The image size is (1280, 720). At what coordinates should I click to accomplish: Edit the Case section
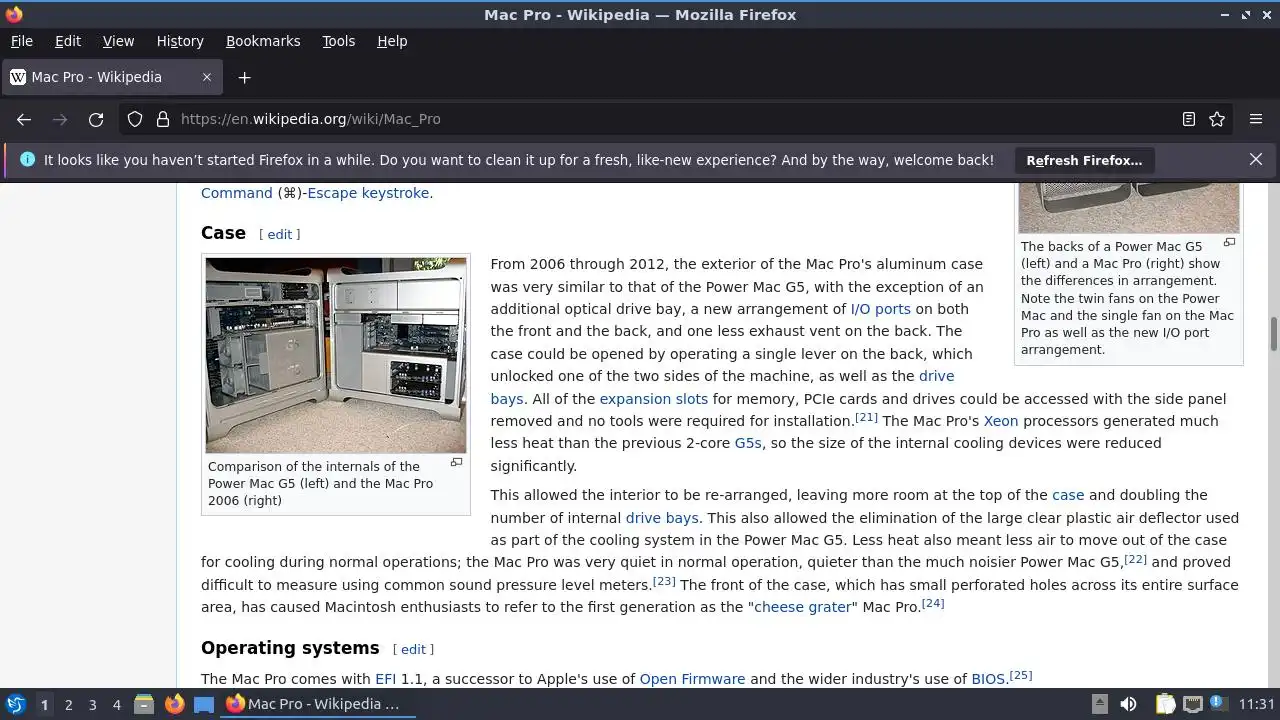(280, 234)
